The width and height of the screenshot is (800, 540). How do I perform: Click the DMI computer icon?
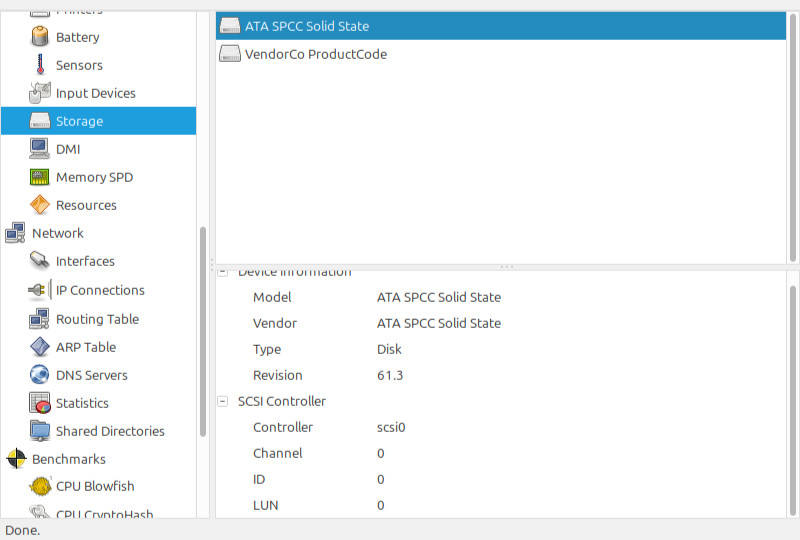point(40,149)
